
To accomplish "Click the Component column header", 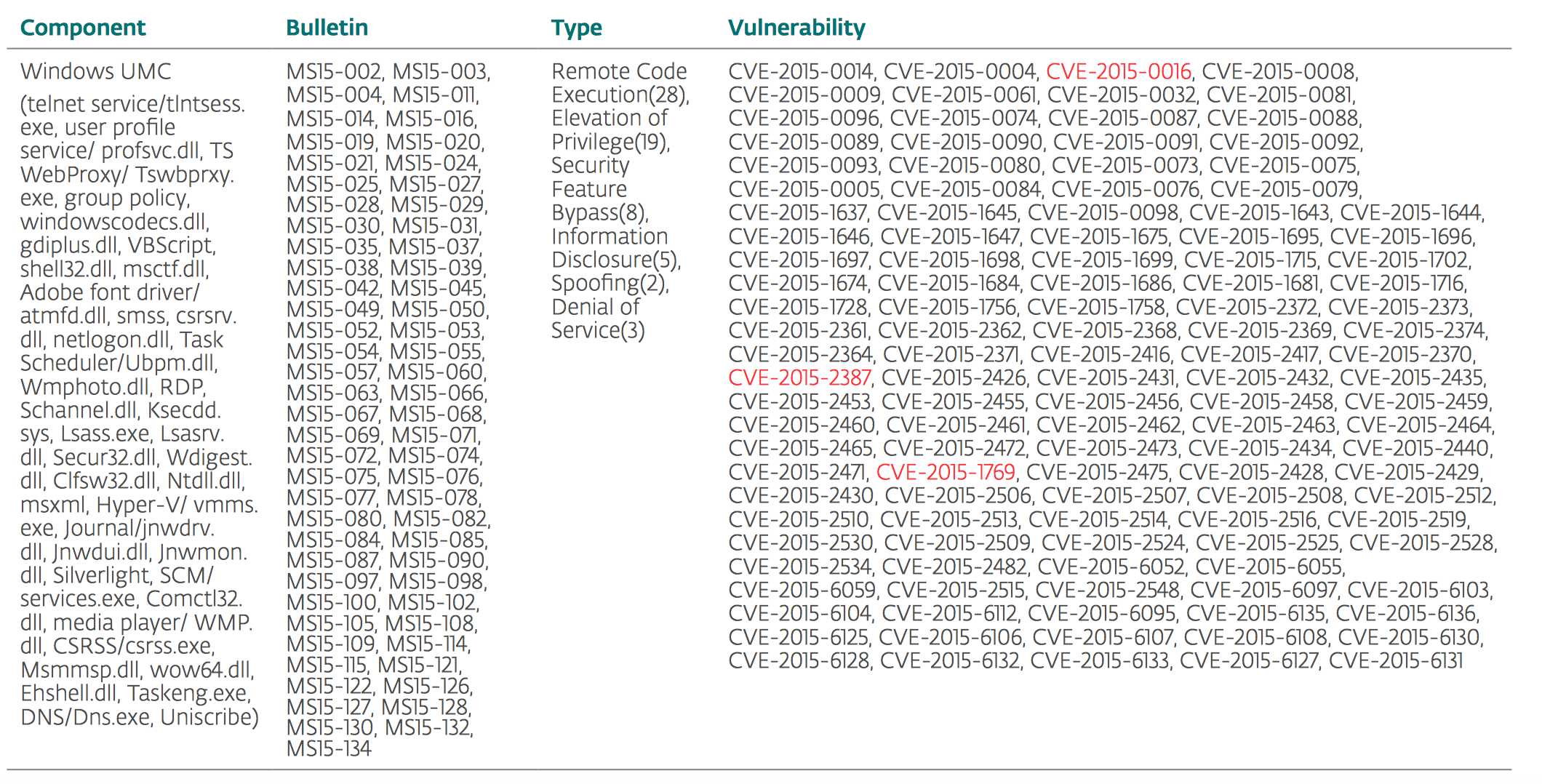I will tap(83, 28).
